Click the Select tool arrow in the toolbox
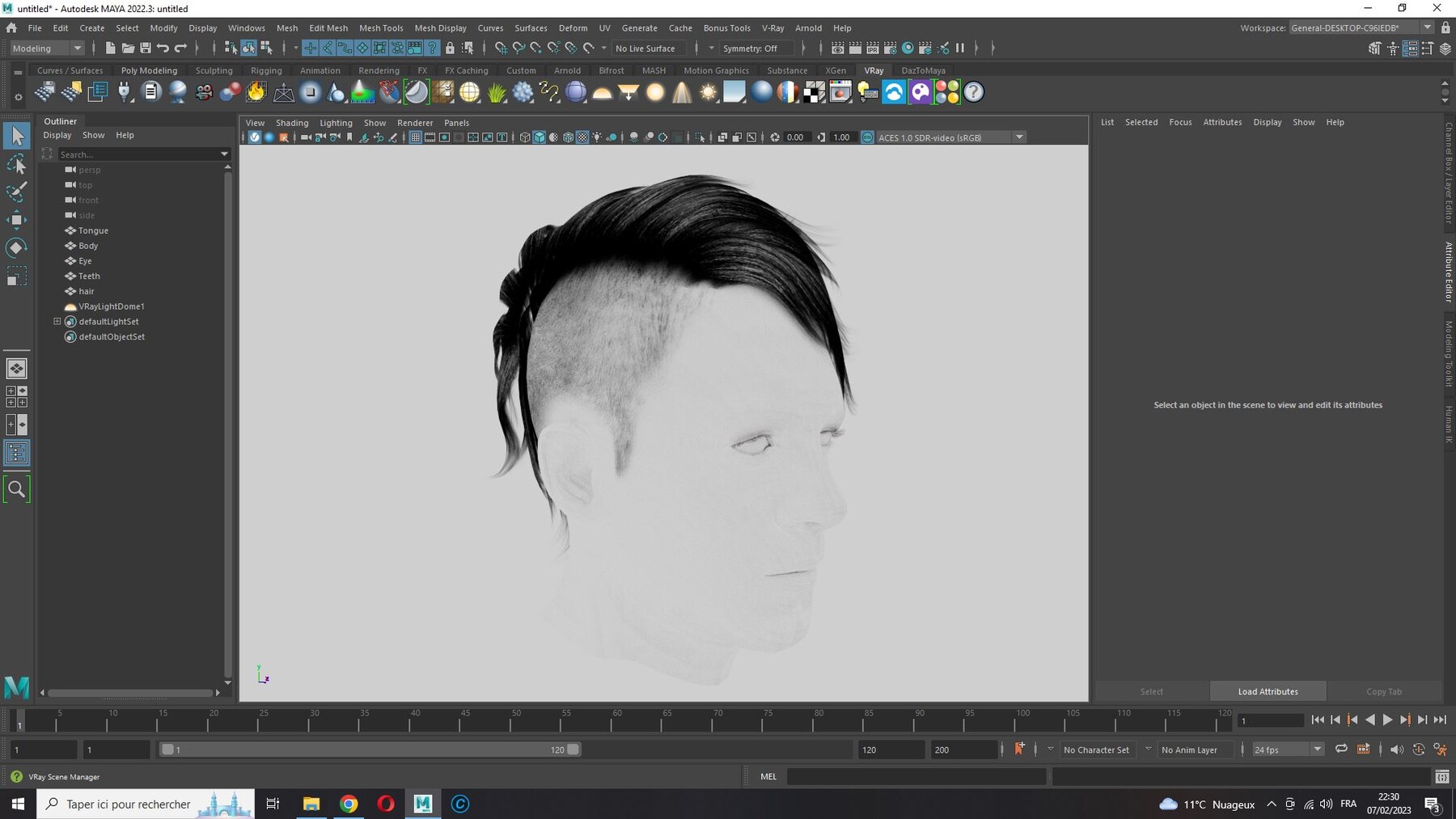The image size is (1456, 819). (x=16, y=136)
